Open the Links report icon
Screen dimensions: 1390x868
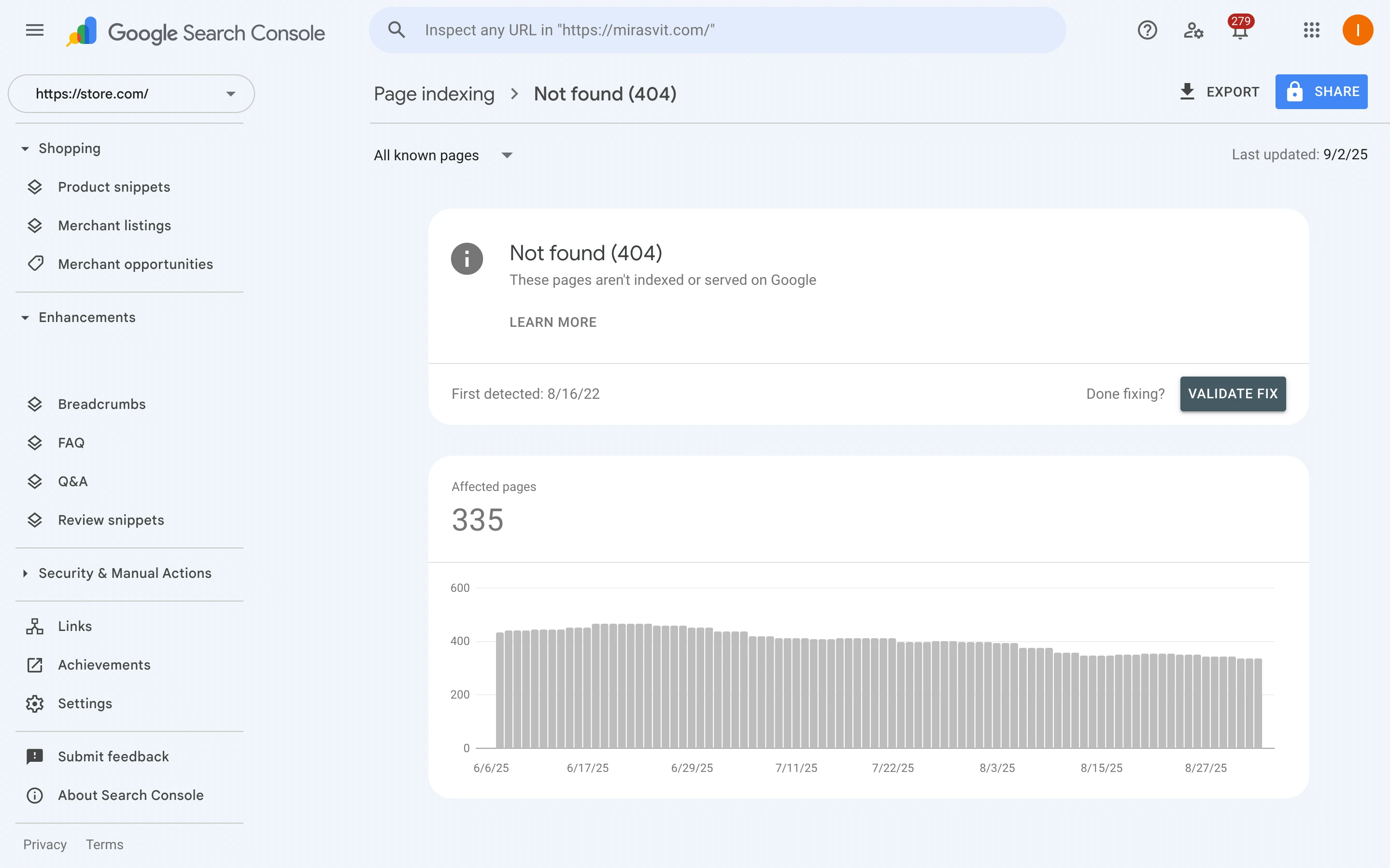click(36, 626)
